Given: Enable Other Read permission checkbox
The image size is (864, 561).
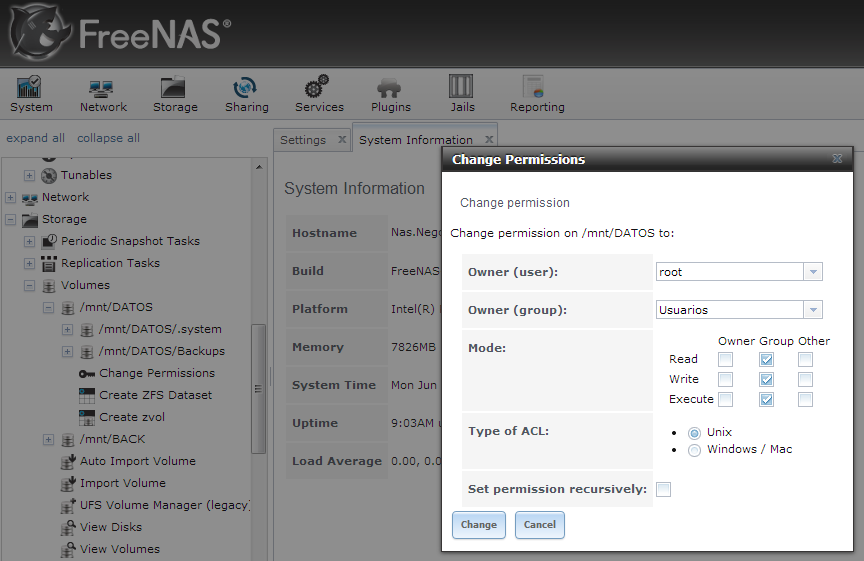Looking at the screenshot, I should (x=806, y=359).
